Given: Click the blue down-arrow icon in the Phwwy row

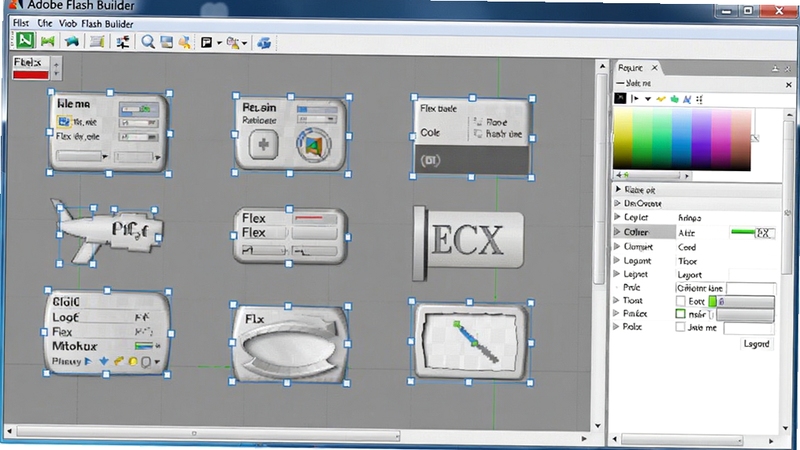Looking at the screenshot, I should (x=104, y=361).
